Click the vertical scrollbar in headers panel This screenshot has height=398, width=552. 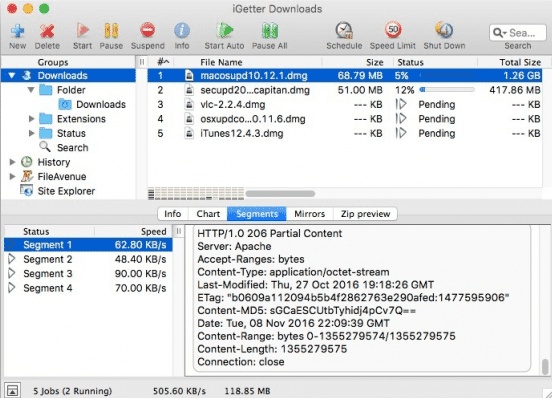(545, 366)
